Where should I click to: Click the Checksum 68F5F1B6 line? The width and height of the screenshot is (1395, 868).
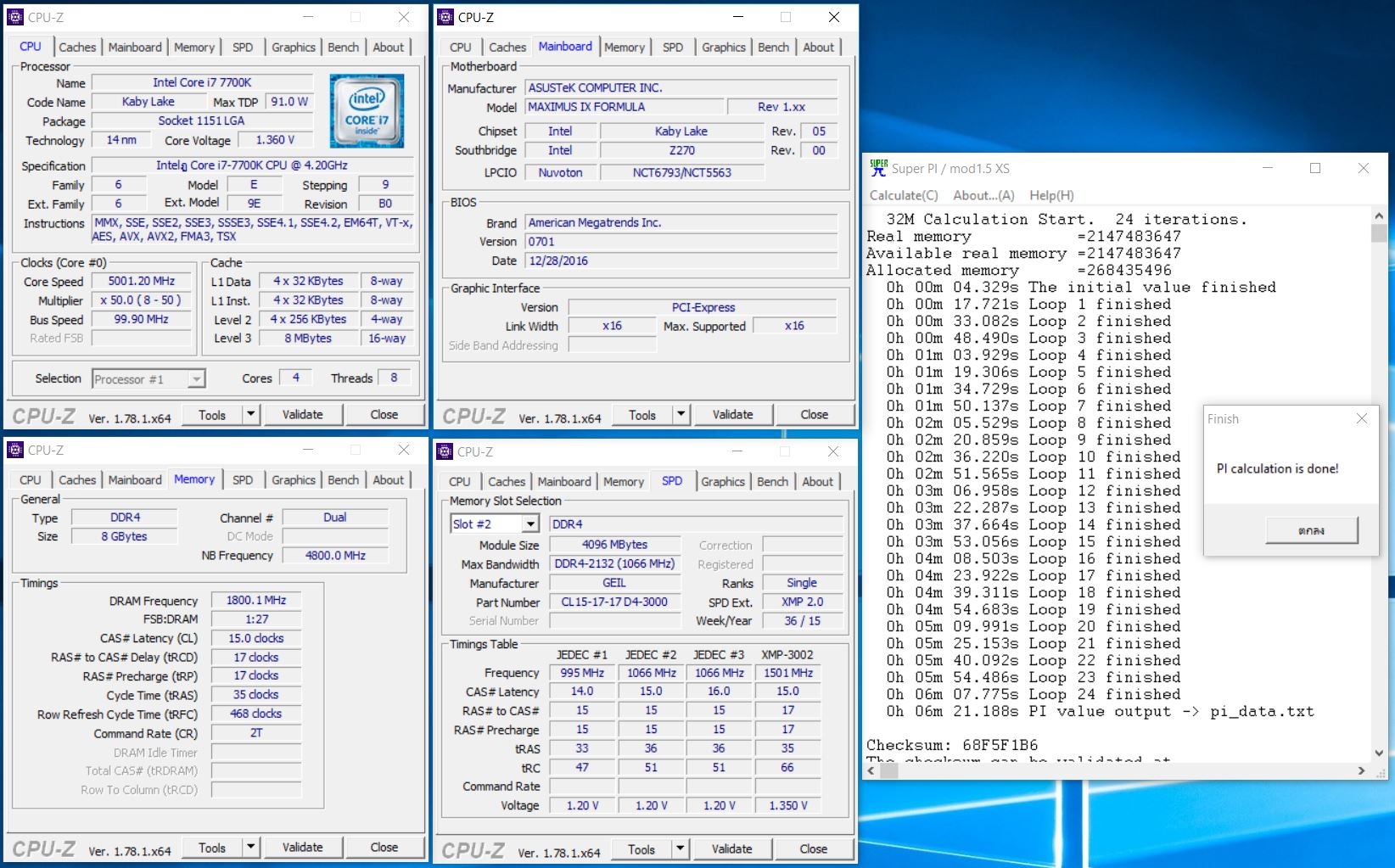tap(952, 745)
